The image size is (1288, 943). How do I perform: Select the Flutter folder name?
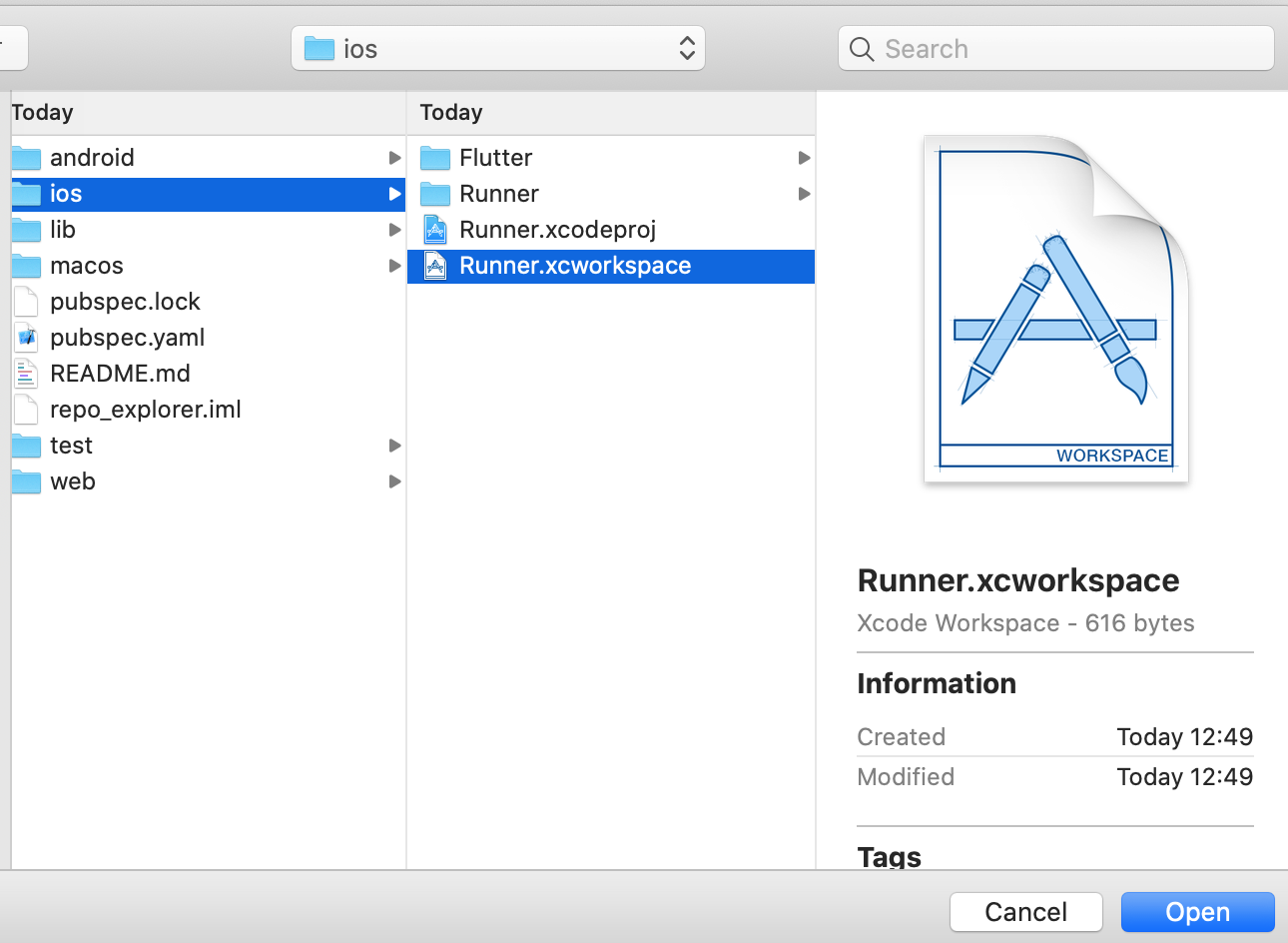(496, 158)
